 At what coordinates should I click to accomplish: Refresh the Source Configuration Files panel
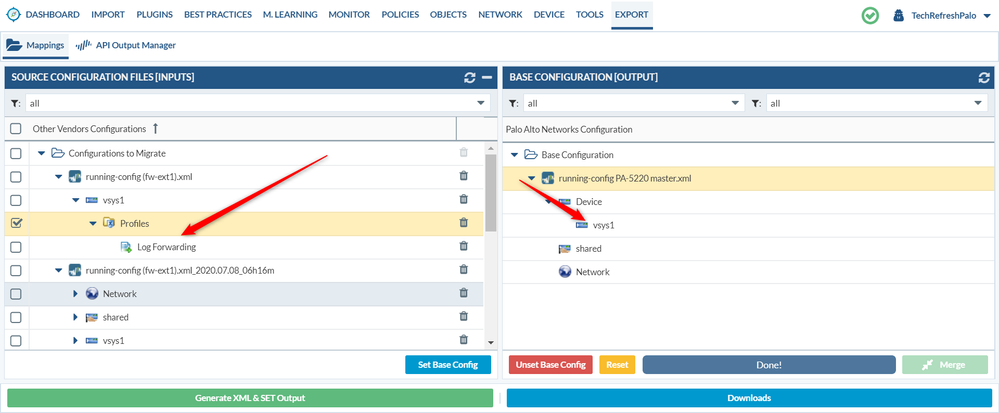point(470,78)
